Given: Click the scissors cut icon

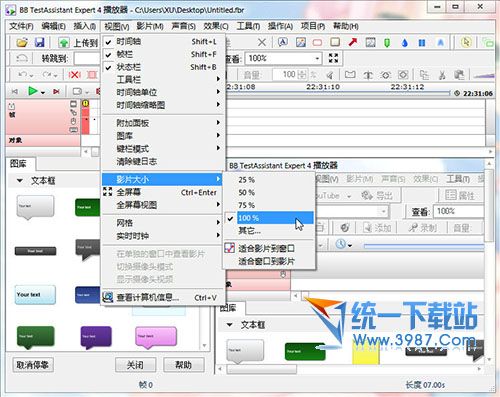Looking at the screenshot, I should point(442,75).
